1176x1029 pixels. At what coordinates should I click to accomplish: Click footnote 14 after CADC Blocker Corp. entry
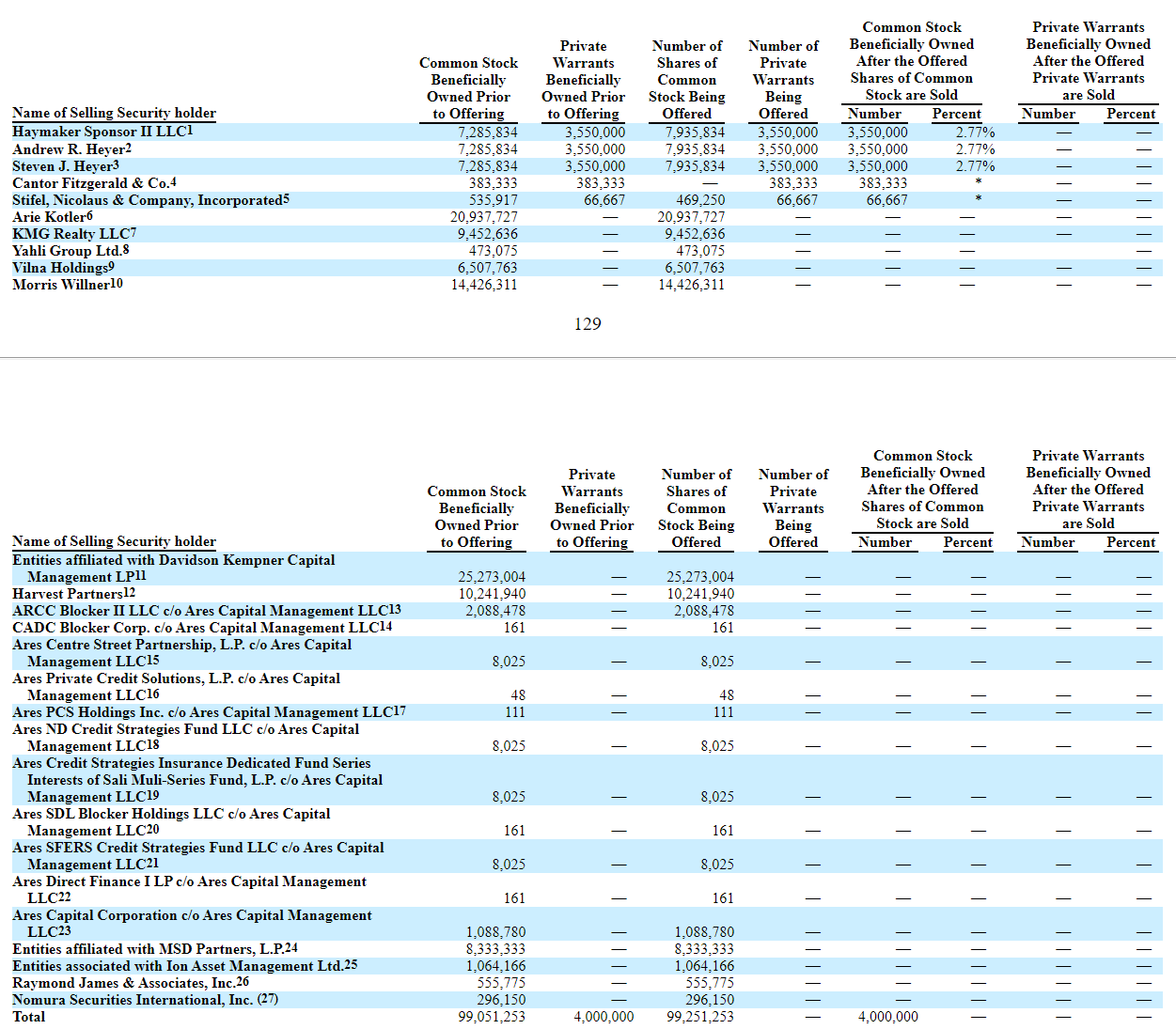pos(385,627)
